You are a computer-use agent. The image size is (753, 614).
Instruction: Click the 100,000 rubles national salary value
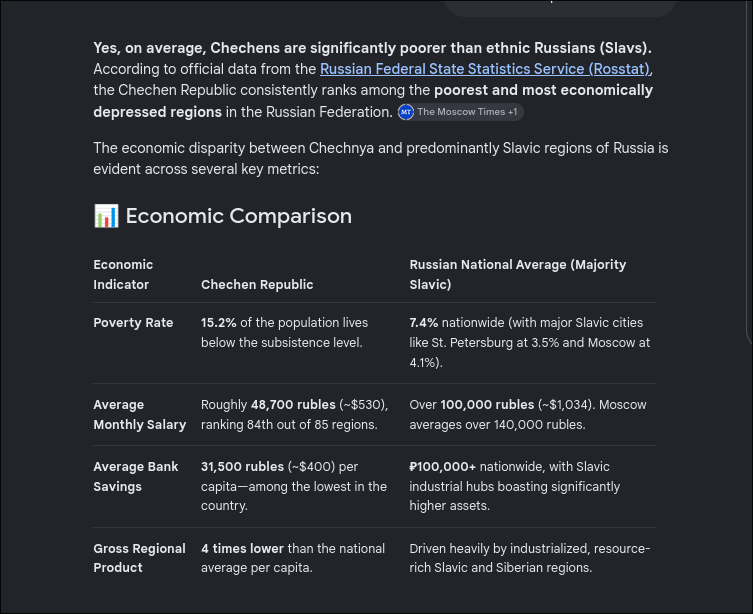click(487, 405)
